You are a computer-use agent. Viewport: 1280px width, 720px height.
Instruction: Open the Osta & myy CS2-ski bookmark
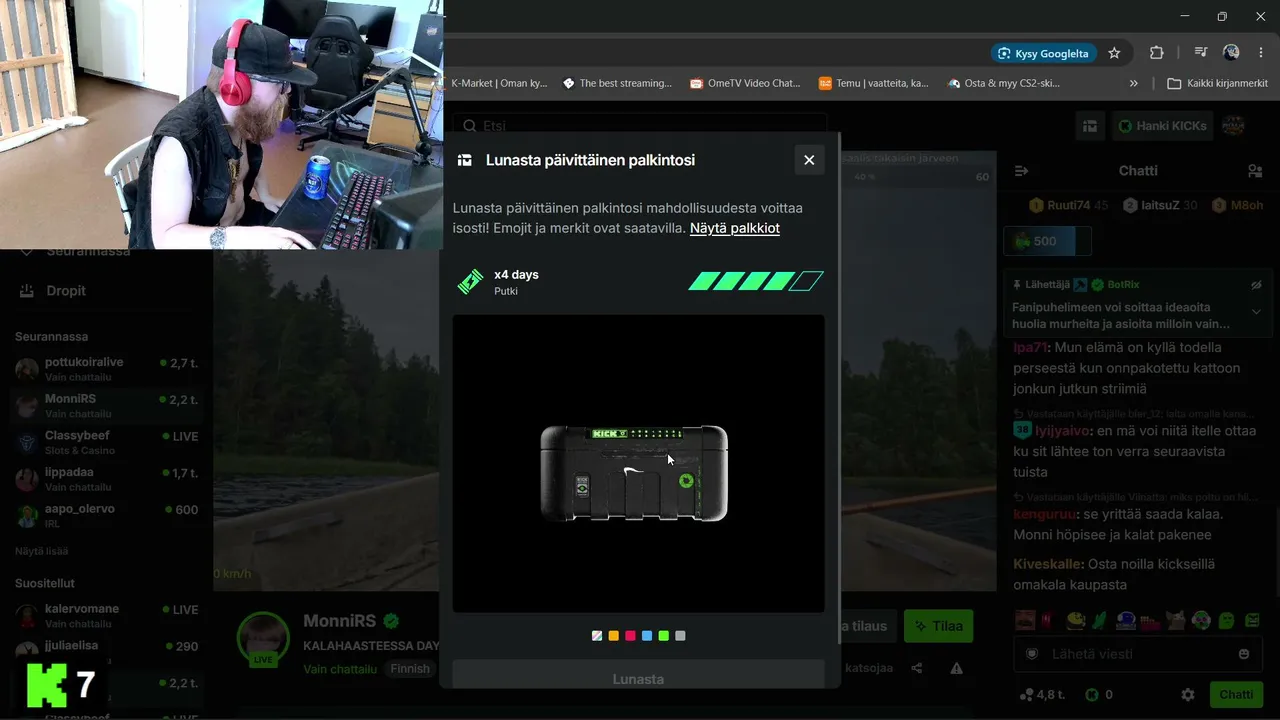(1003, 83)
